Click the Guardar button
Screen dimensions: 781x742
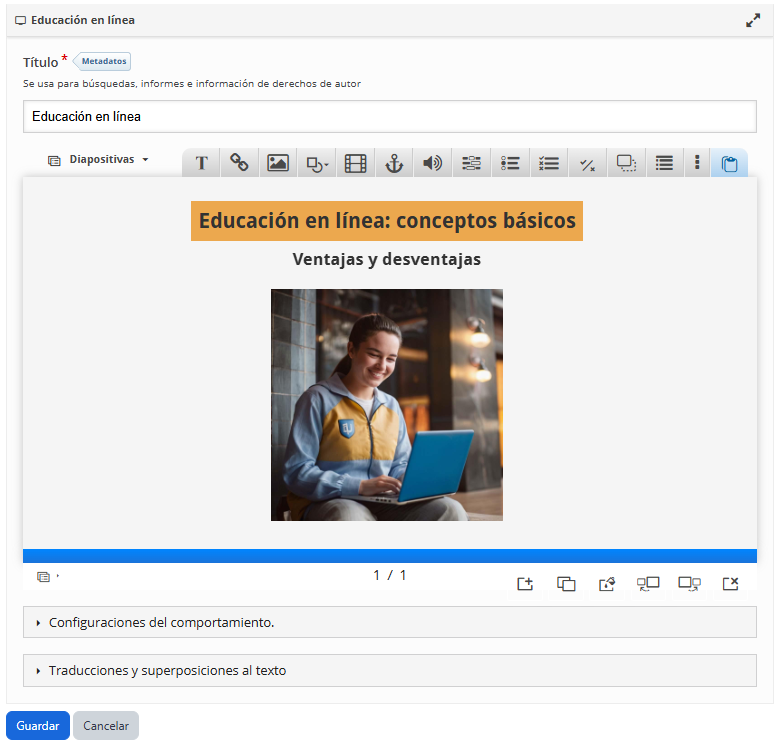click(38, 726)
